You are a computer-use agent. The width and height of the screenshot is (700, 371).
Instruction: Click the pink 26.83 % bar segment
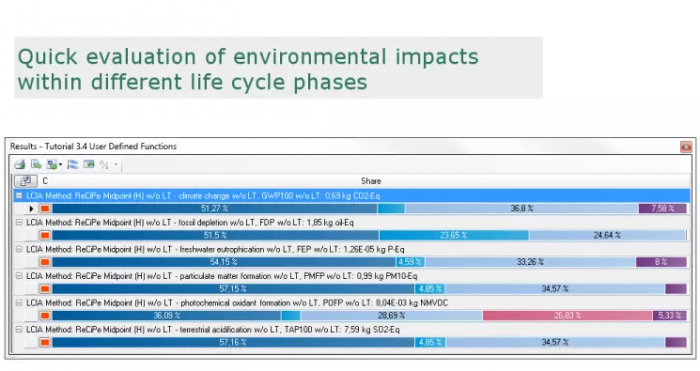pyautogui.click(x=567, y=316)
